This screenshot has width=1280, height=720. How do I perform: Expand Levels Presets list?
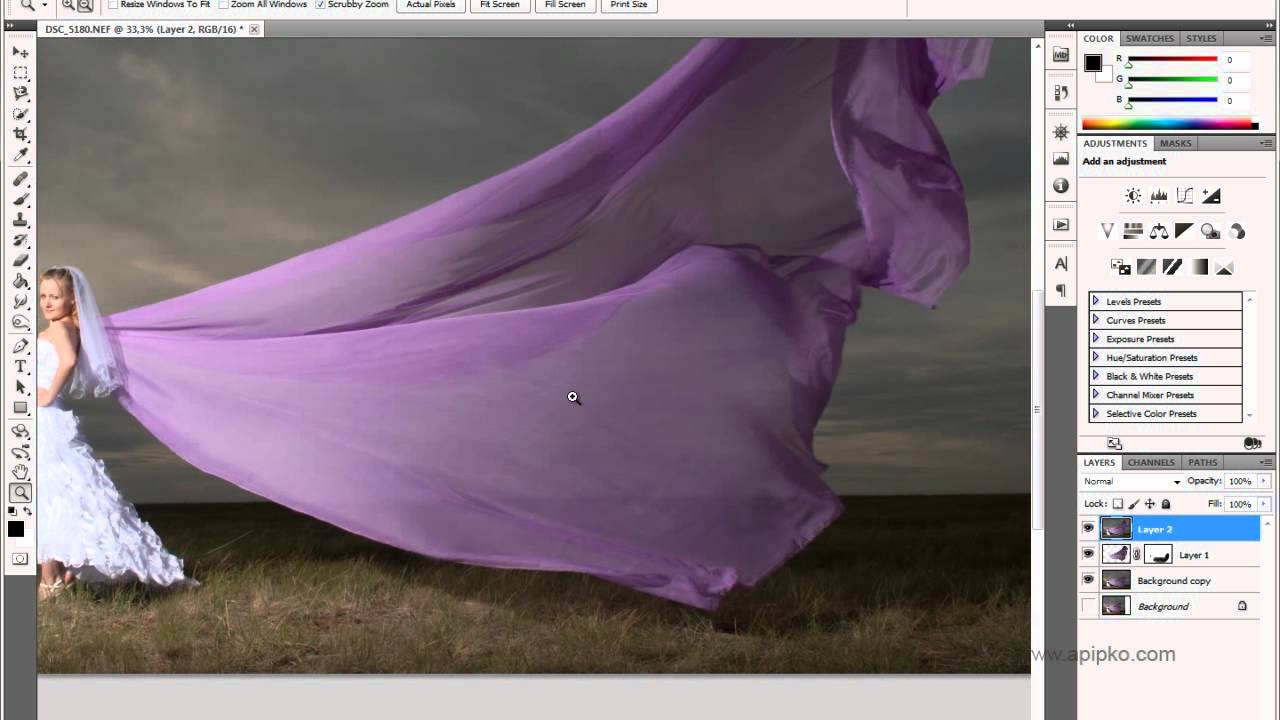tap(1095, 301)
